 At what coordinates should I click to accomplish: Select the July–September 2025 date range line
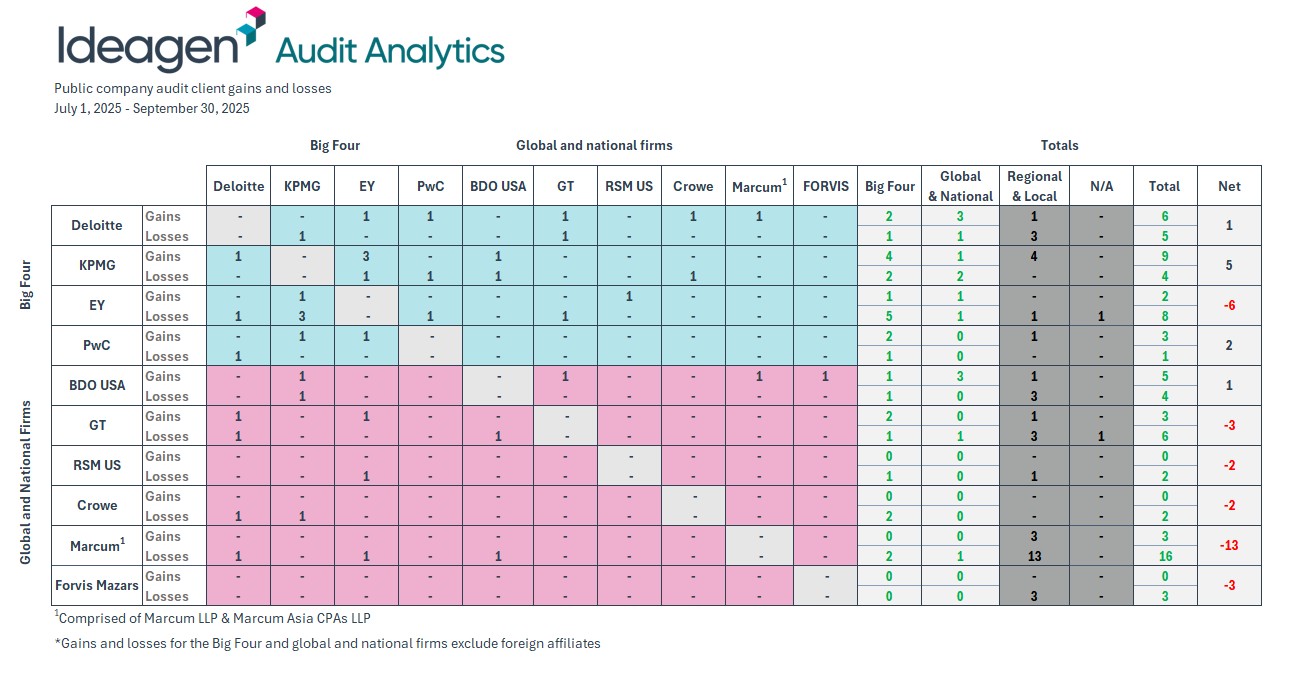point(152,108)
